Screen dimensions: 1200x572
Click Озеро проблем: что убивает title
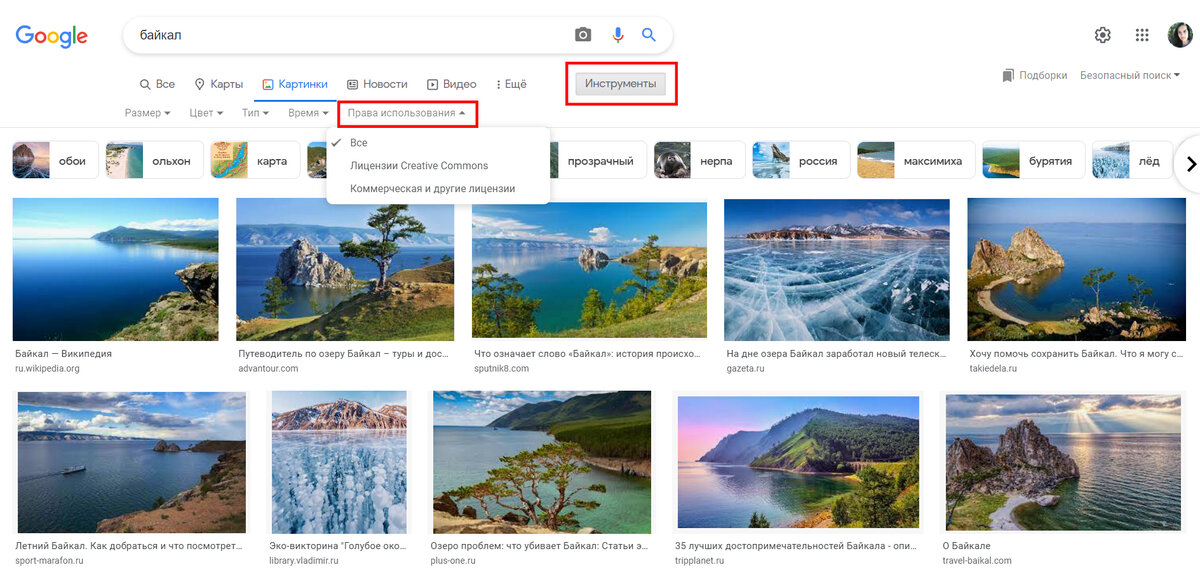[541, 546]
